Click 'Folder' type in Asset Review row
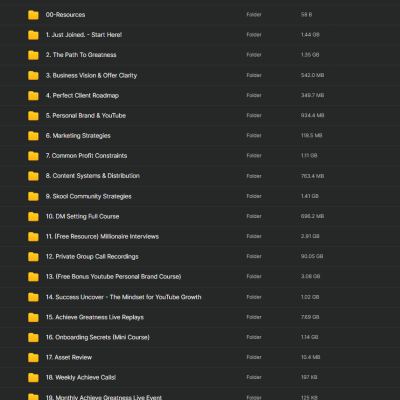Image resolution: width=400 pixels, height=400 pixels. click(254, 357)
